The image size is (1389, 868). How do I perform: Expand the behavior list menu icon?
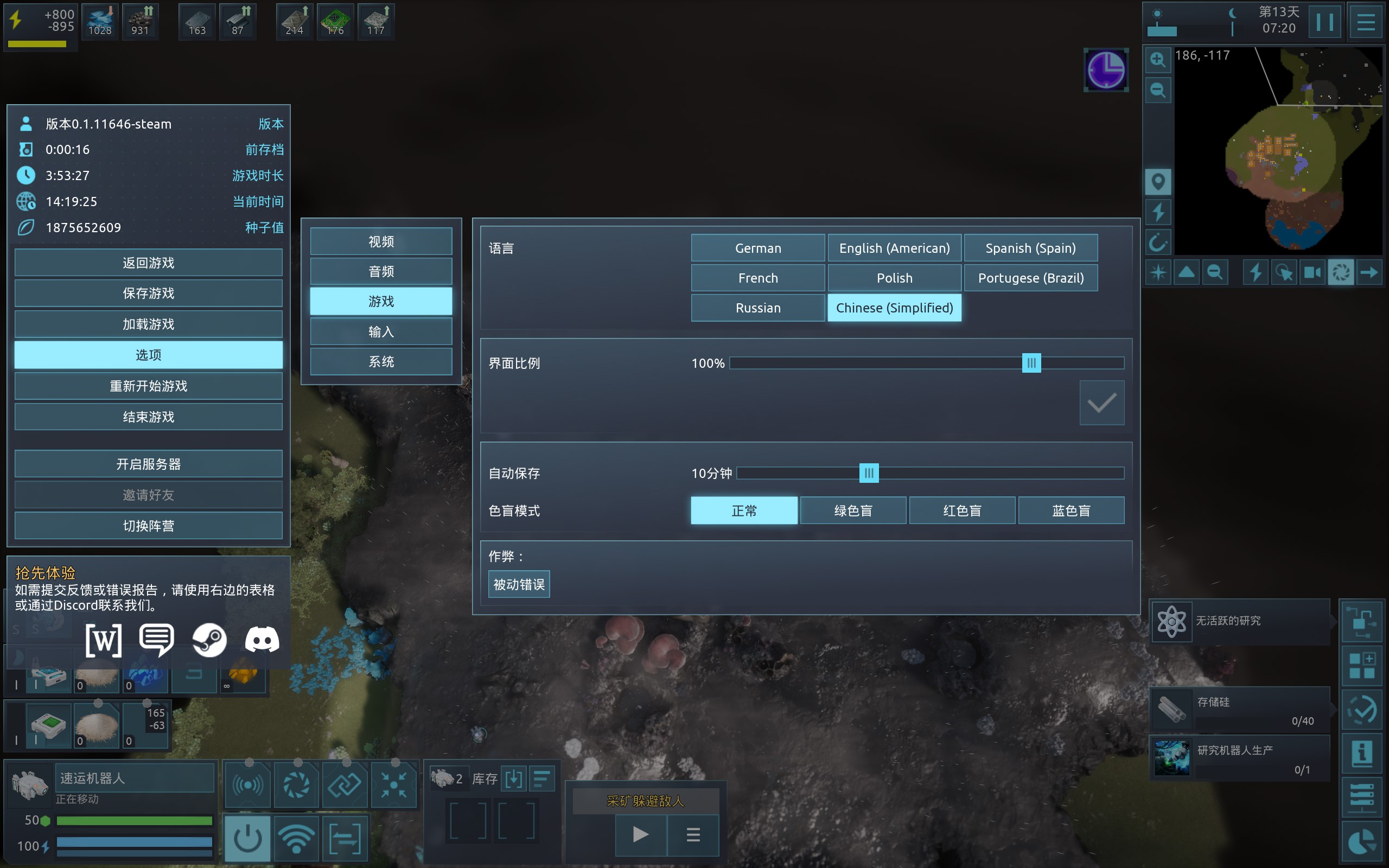tap(693, 834)
